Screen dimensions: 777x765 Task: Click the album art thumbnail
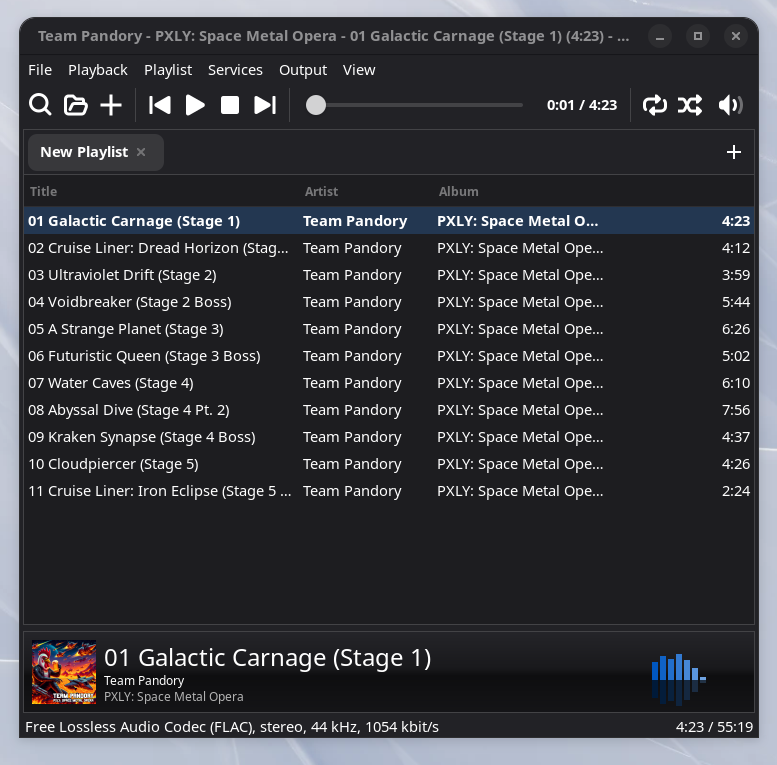click(x=64, y=672)
